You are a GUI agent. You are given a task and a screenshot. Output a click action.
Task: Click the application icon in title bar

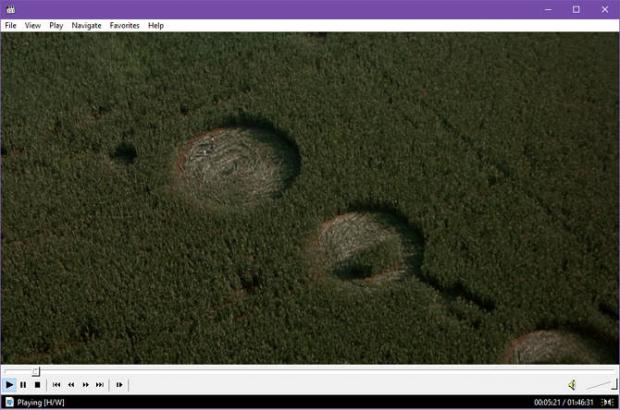click(10, 9)
